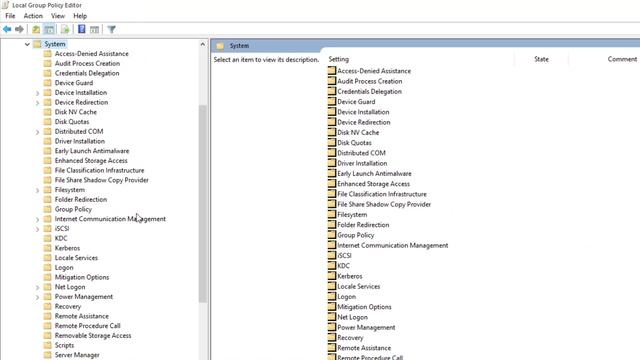The image size is (640, 360).
Task: Click the Up one level folder icon
Action: tap(36, 29)
